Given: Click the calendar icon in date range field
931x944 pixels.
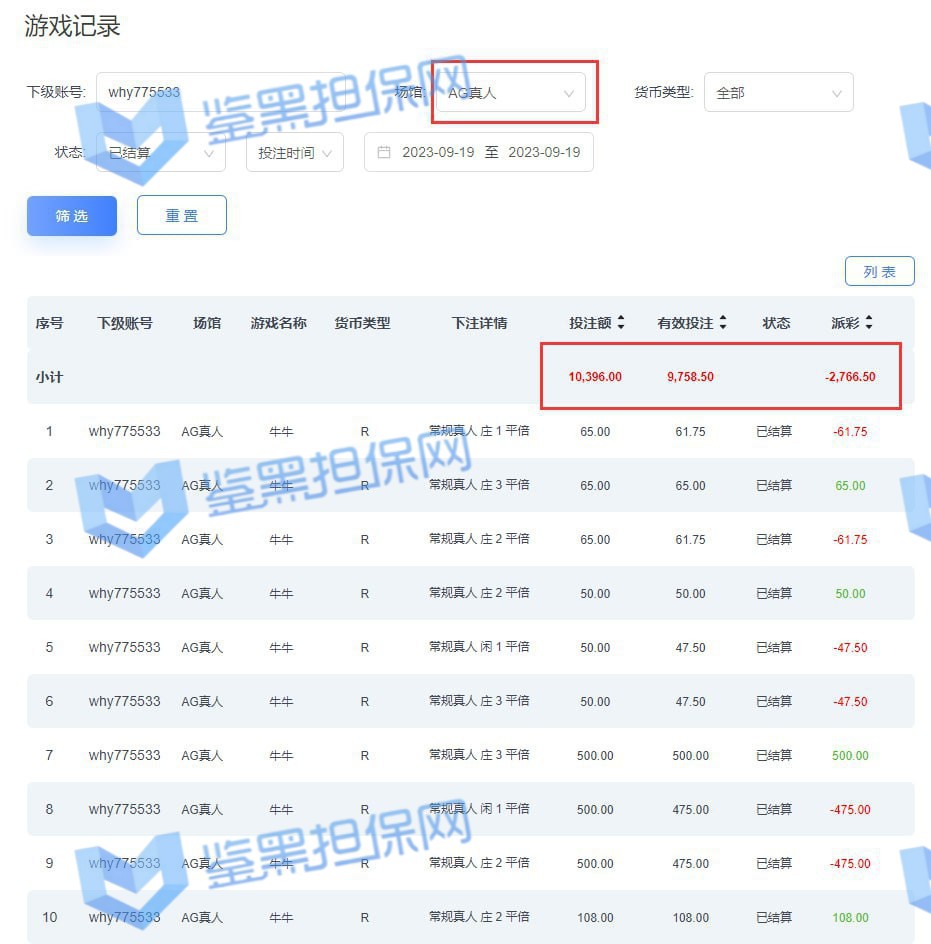Looking at the screenshot, I should click(x=384, y=152).
